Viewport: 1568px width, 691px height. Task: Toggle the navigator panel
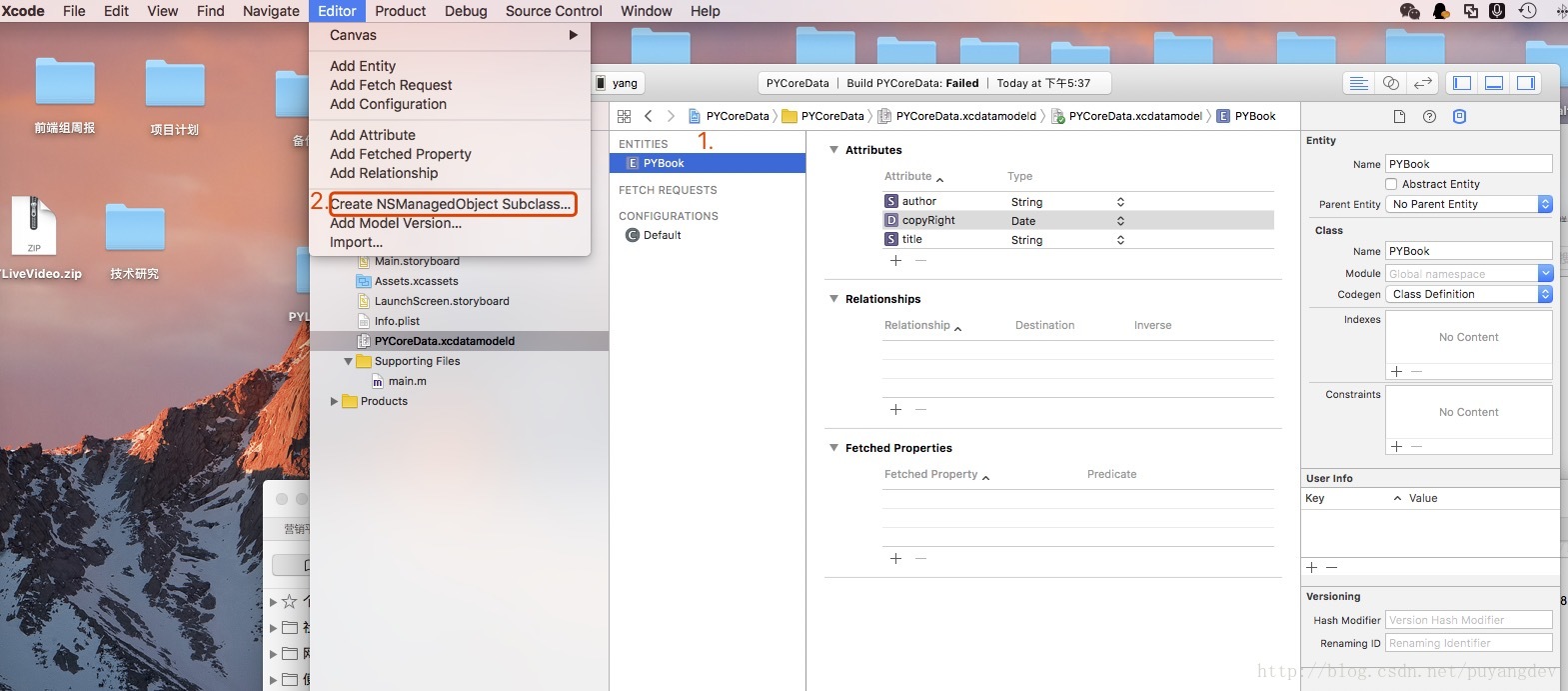click(x=1462, y=83)
